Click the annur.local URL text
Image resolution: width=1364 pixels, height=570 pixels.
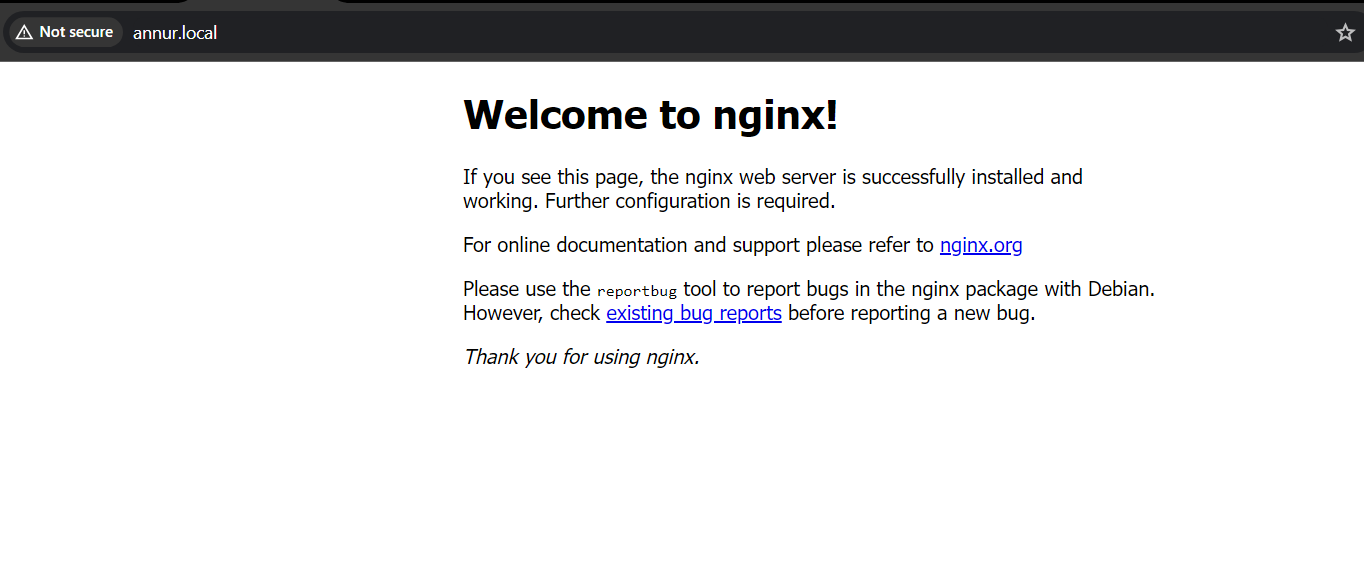click(x=175, y=33)
